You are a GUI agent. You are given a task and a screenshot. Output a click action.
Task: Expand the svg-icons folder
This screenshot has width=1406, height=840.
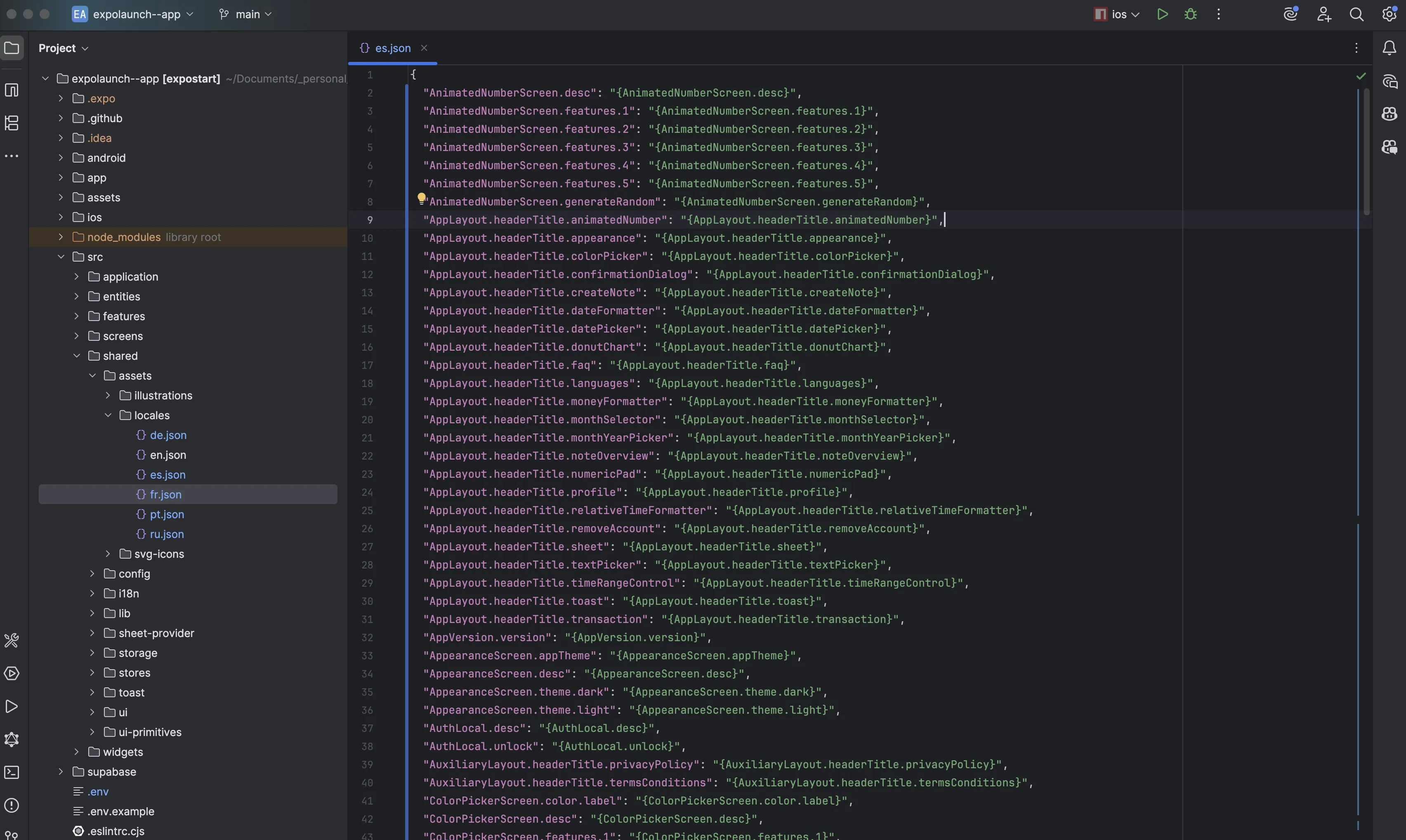[x=108, y=554]
